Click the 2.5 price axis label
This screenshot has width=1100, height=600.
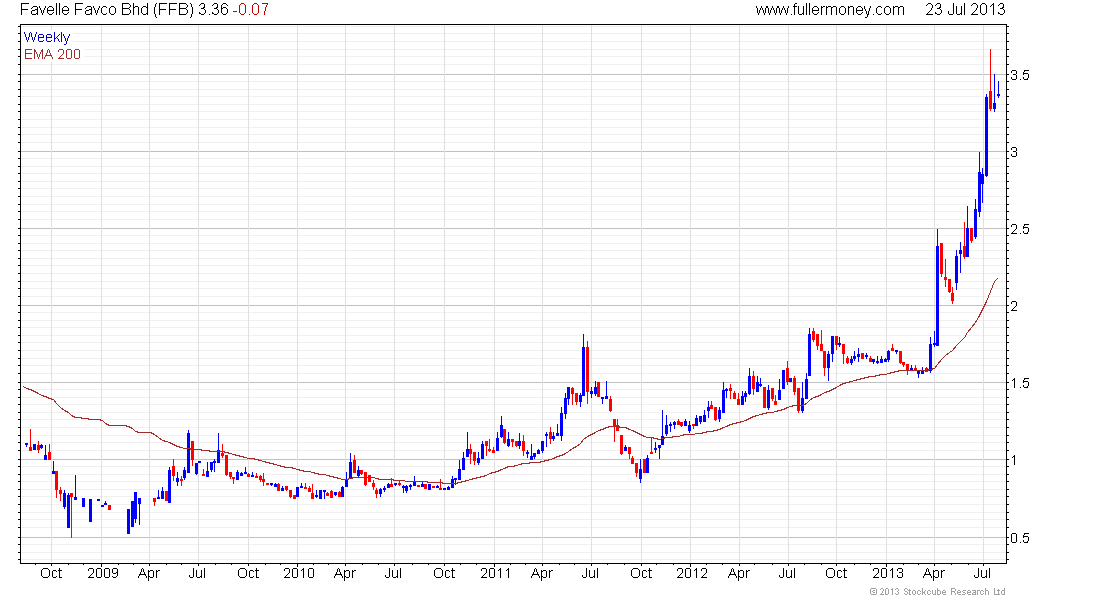[x=1020, y=229]
